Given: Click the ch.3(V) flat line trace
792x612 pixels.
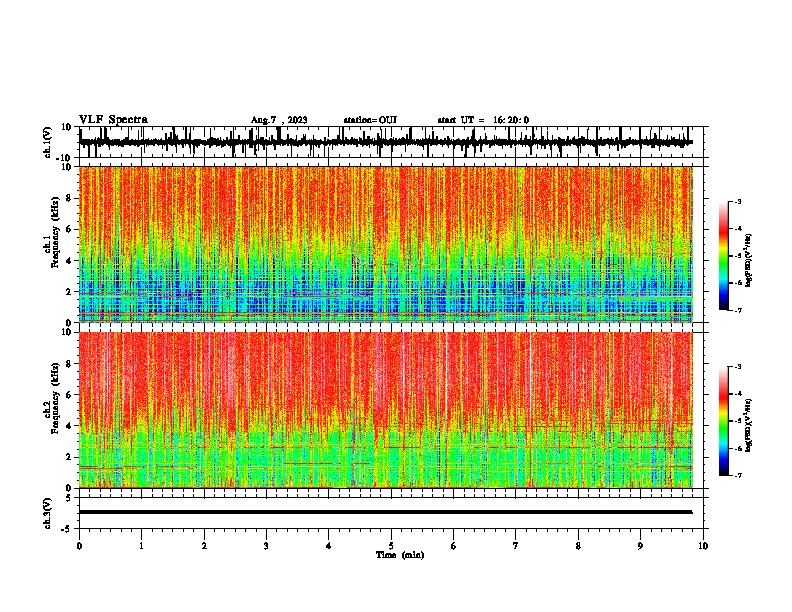Looking at the screenshot, I should 385,512.
